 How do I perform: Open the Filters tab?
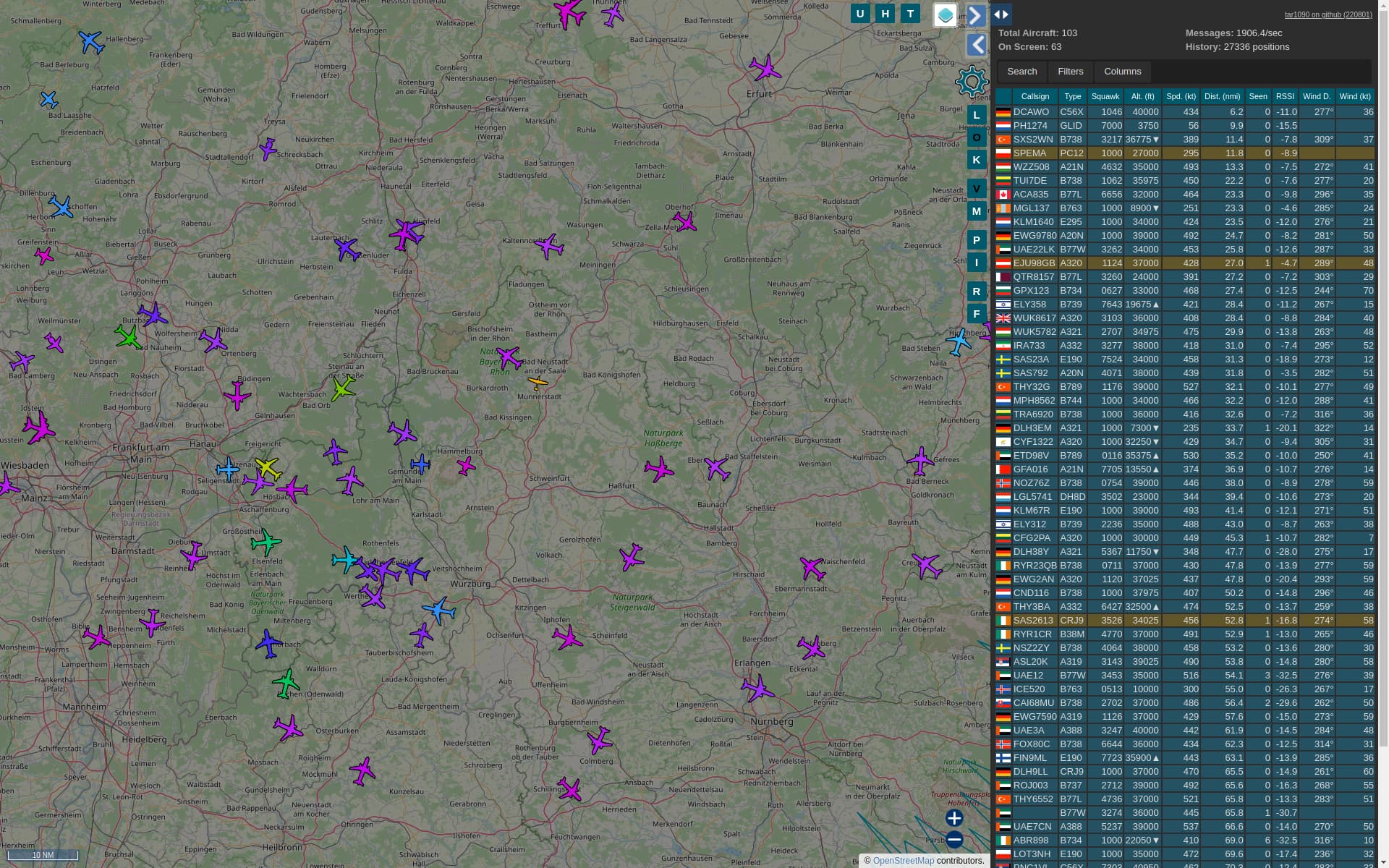pyautogui.click(x=1070, y=72)
